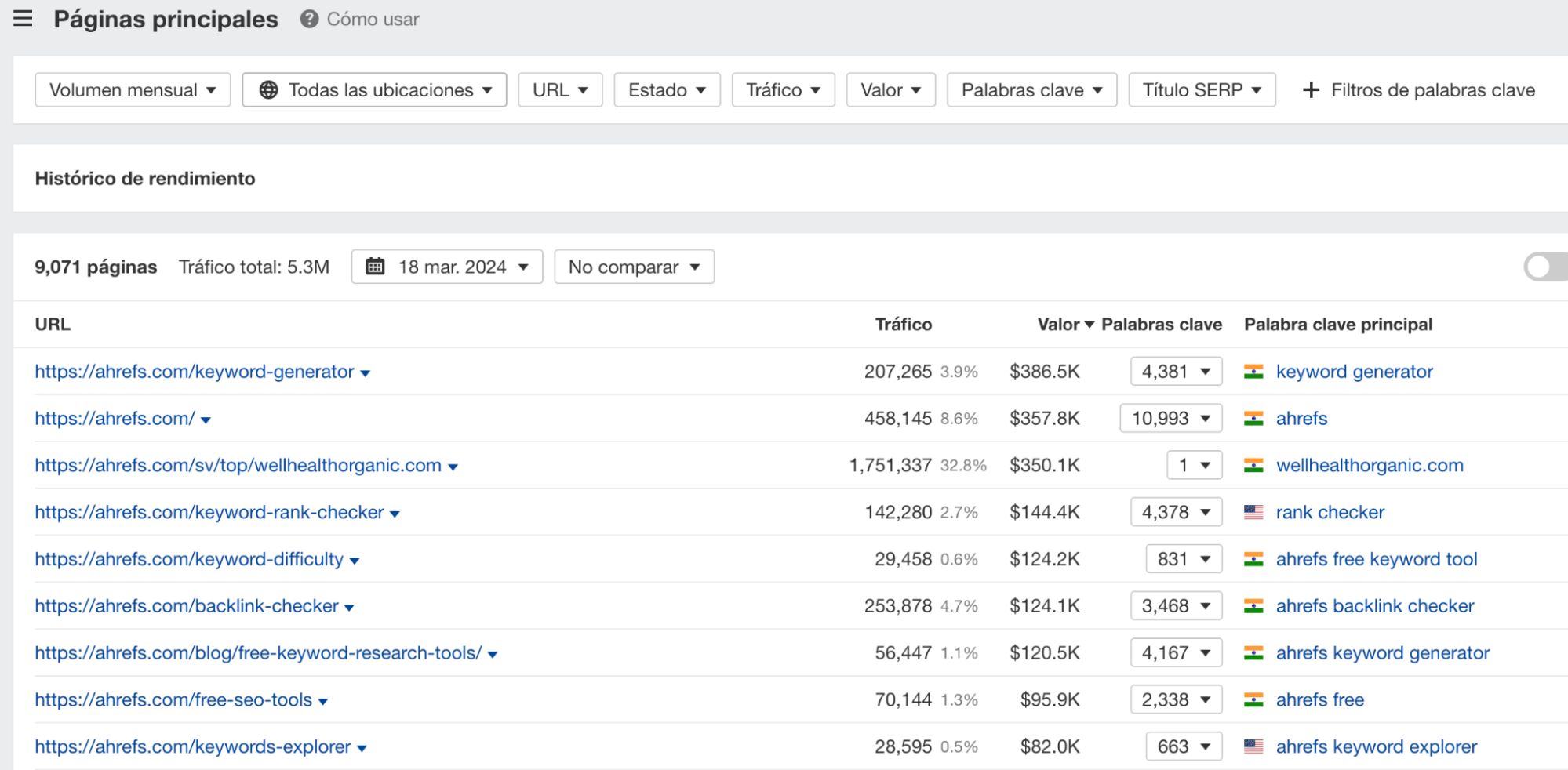Click the calendar icon before 18 mar. 2024

[377, 267]
